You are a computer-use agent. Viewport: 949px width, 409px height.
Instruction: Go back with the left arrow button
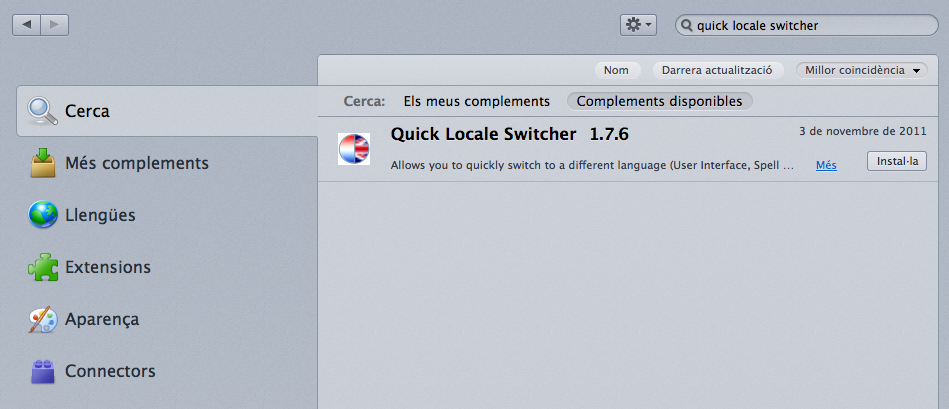coord(27,25)
